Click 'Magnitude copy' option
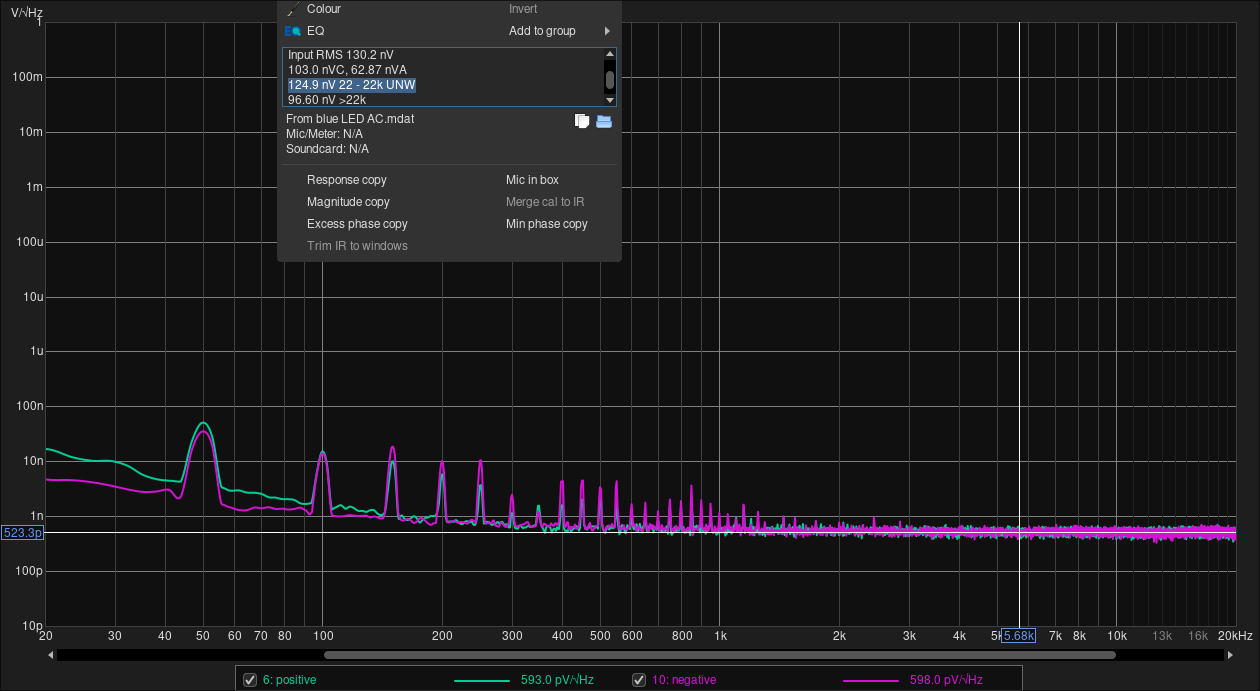 [348, 202]
